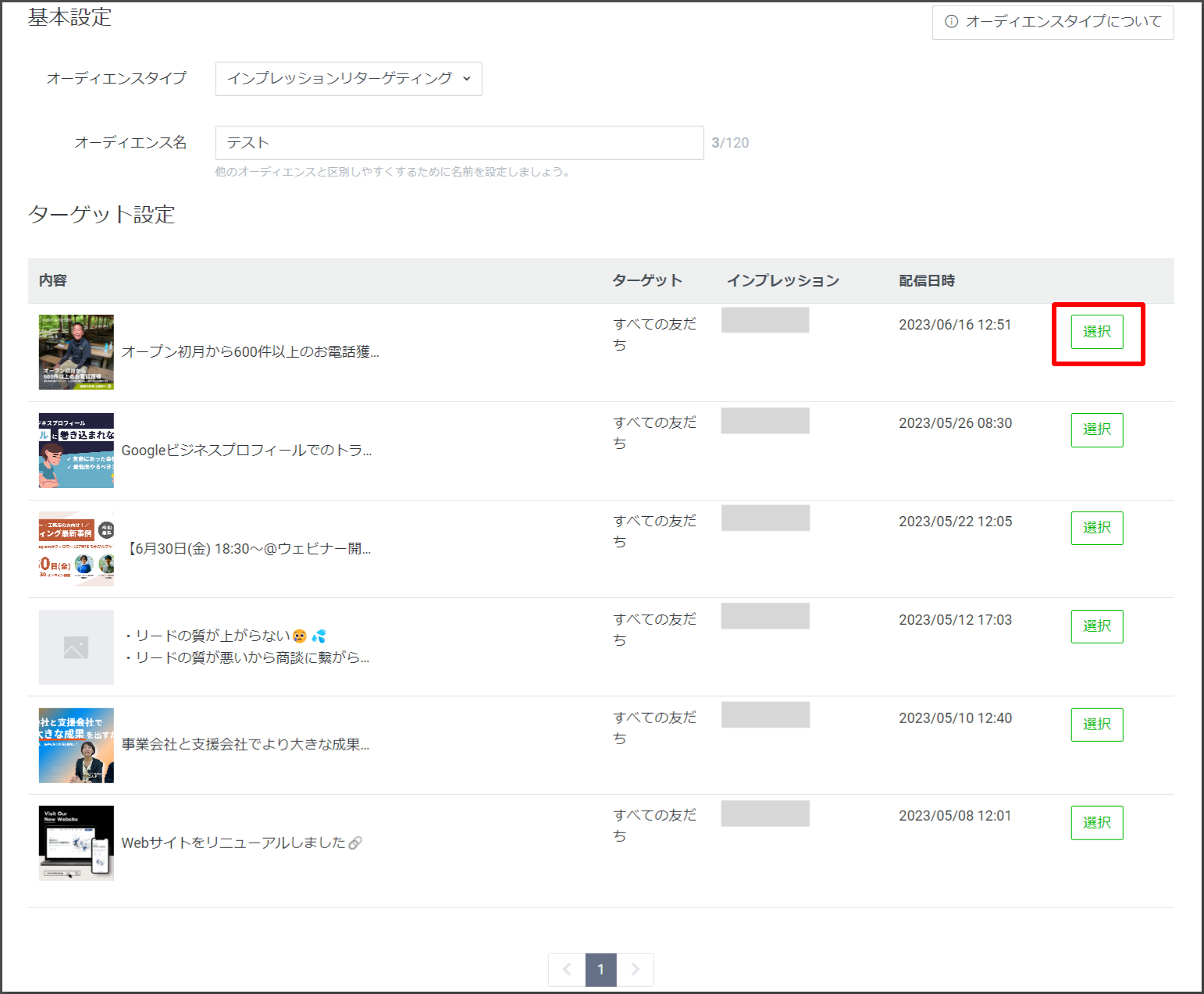Click date 2023/05/08 12:01

click(x=955, y=816)
